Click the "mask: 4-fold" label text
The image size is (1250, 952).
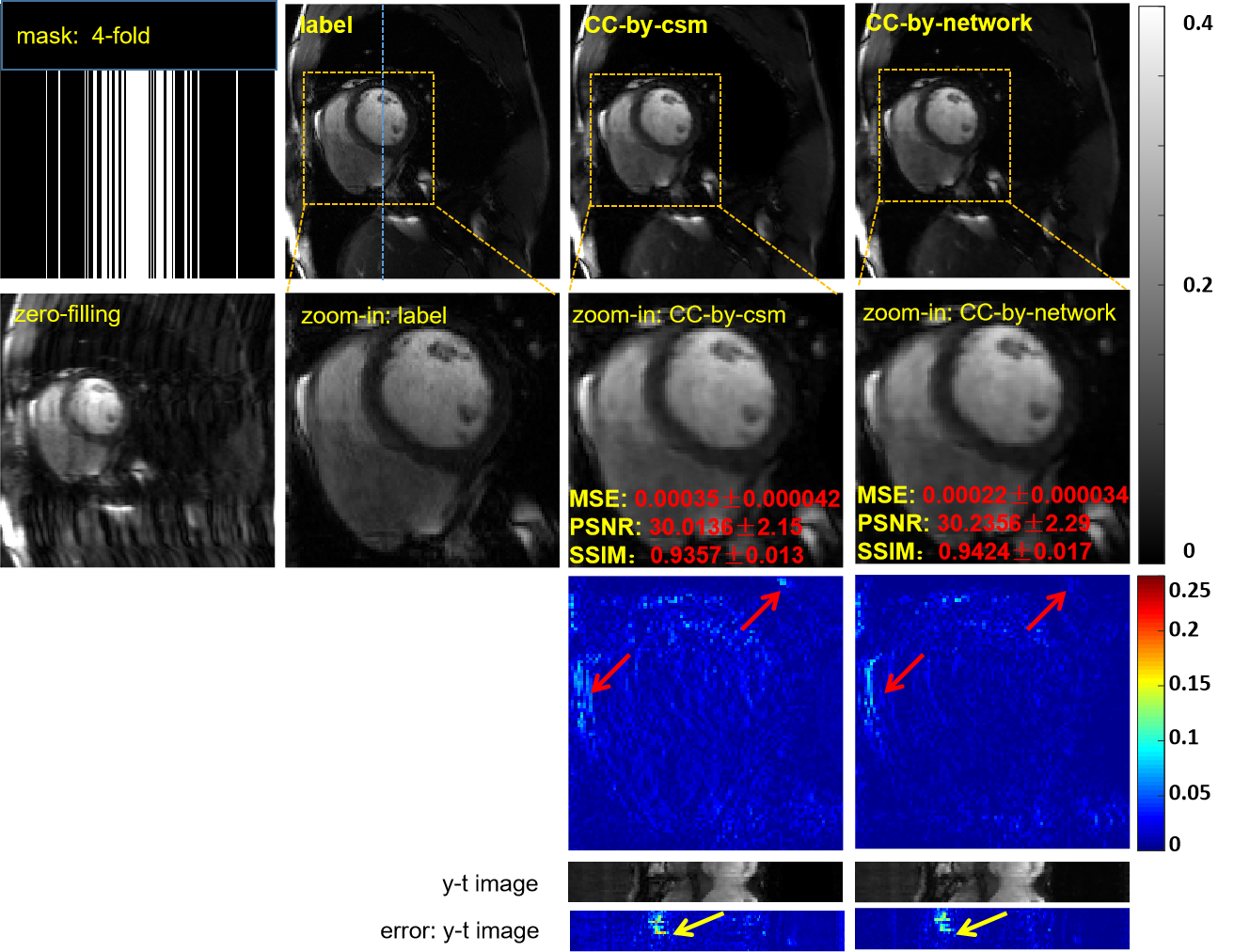(84, 36)
